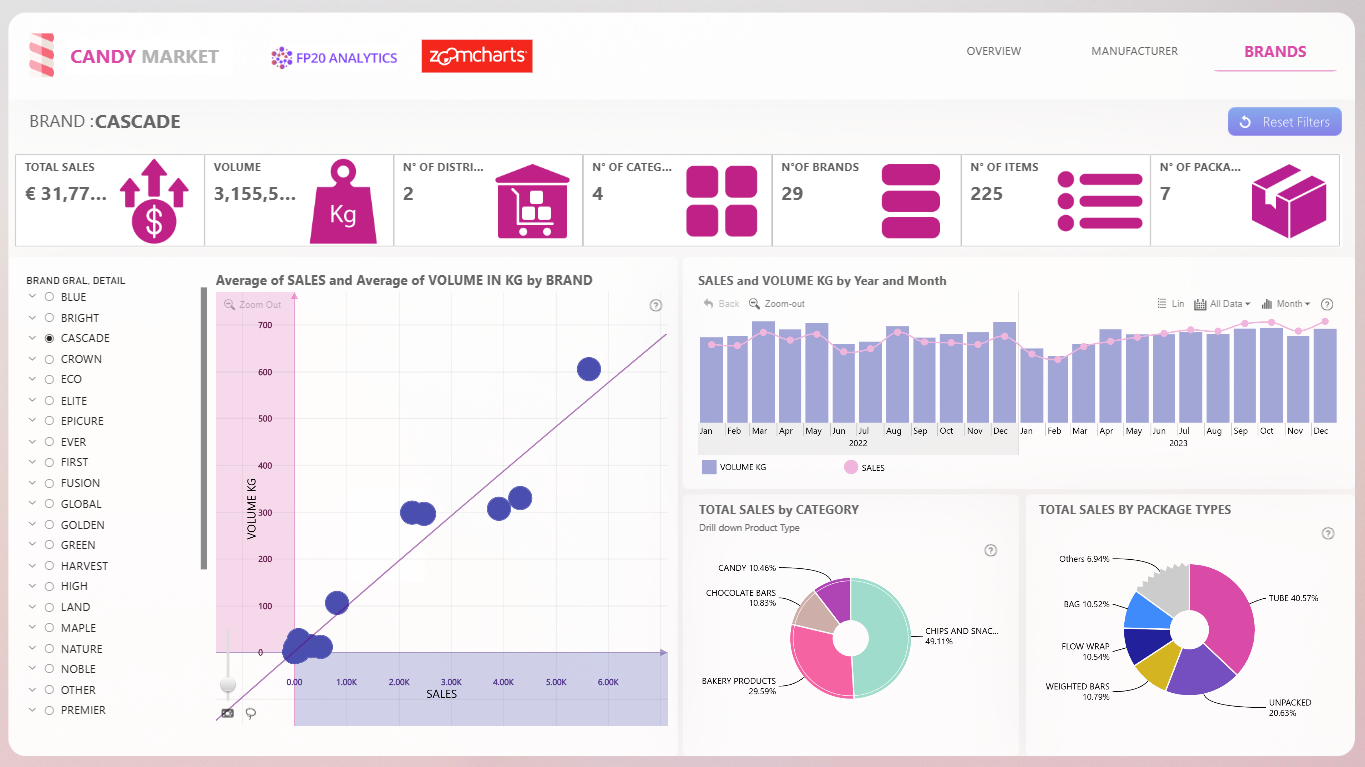Select the BRIGHT brand radio button

49,318
